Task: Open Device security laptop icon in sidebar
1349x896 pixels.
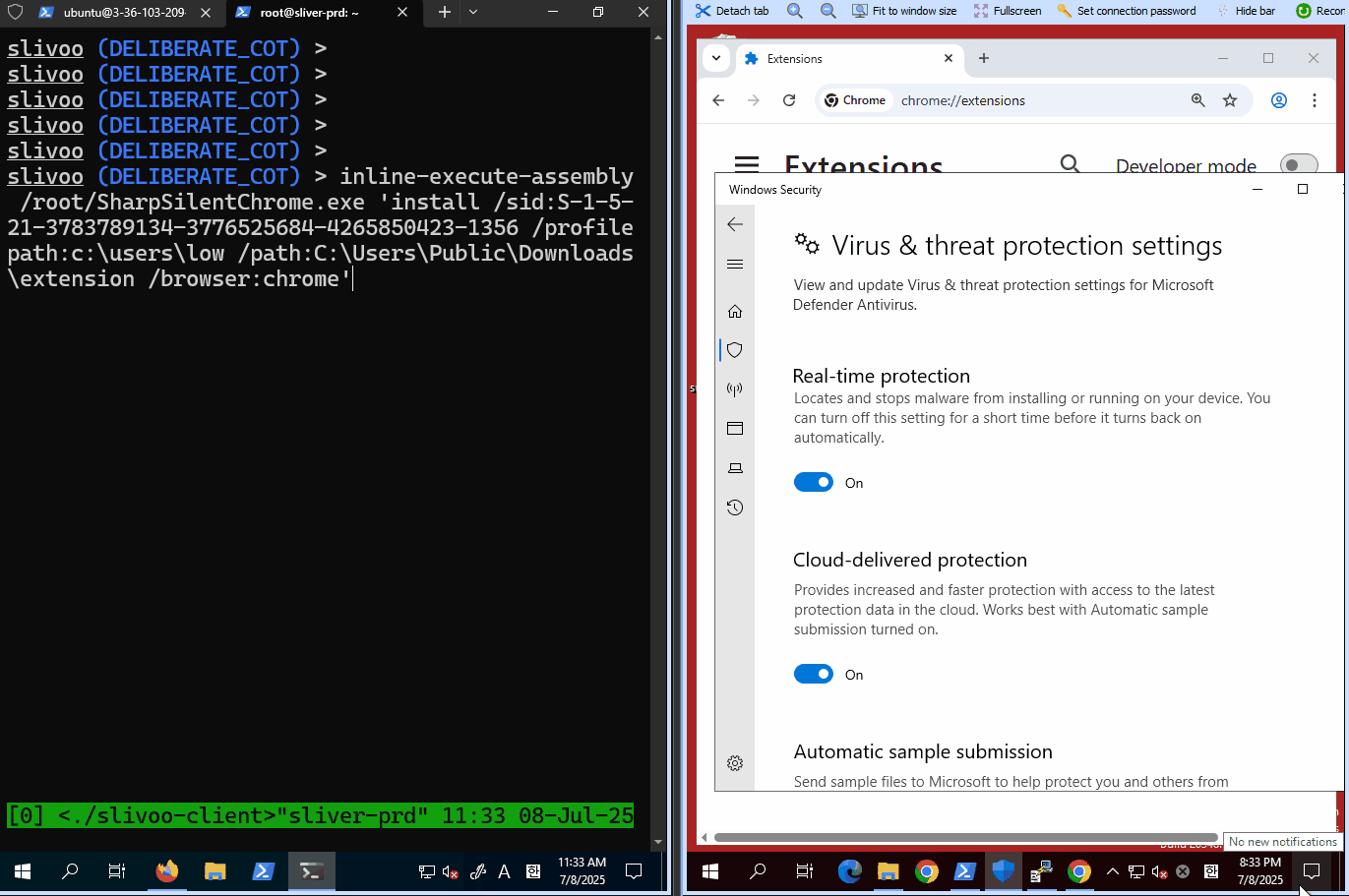Action: coord(735,468)
